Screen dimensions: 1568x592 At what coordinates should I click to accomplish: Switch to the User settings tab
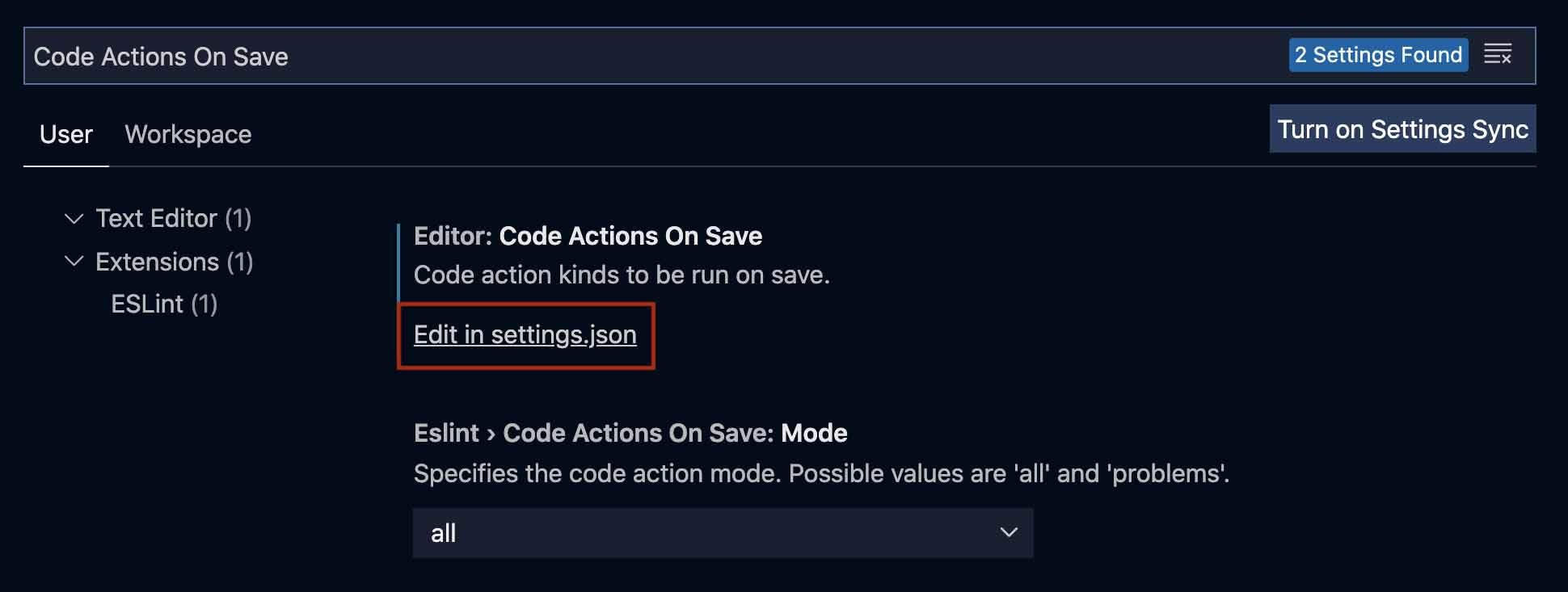click(66, 134)
